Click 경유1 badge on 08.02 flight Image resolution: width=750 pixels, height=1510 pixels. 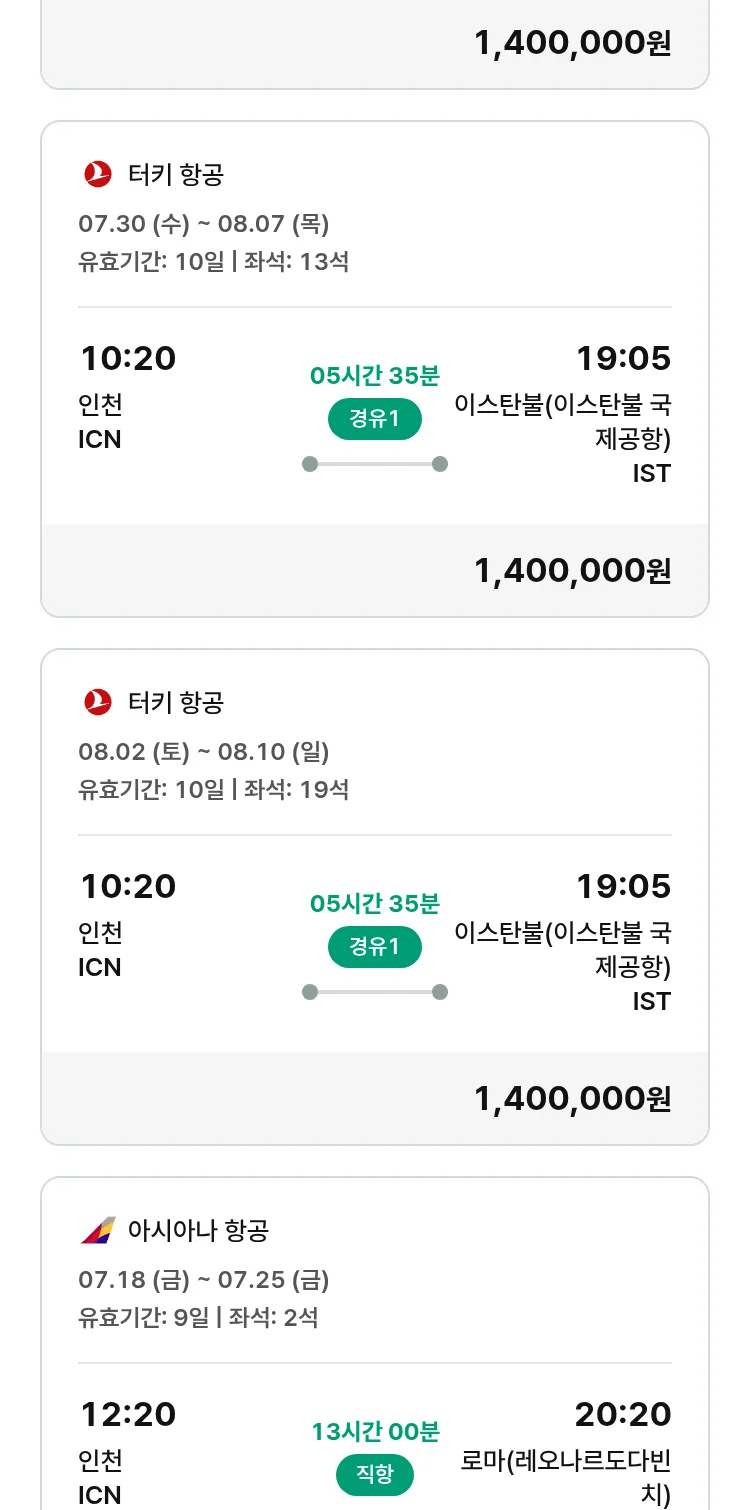pyautogui.click(x=375, y=947)
